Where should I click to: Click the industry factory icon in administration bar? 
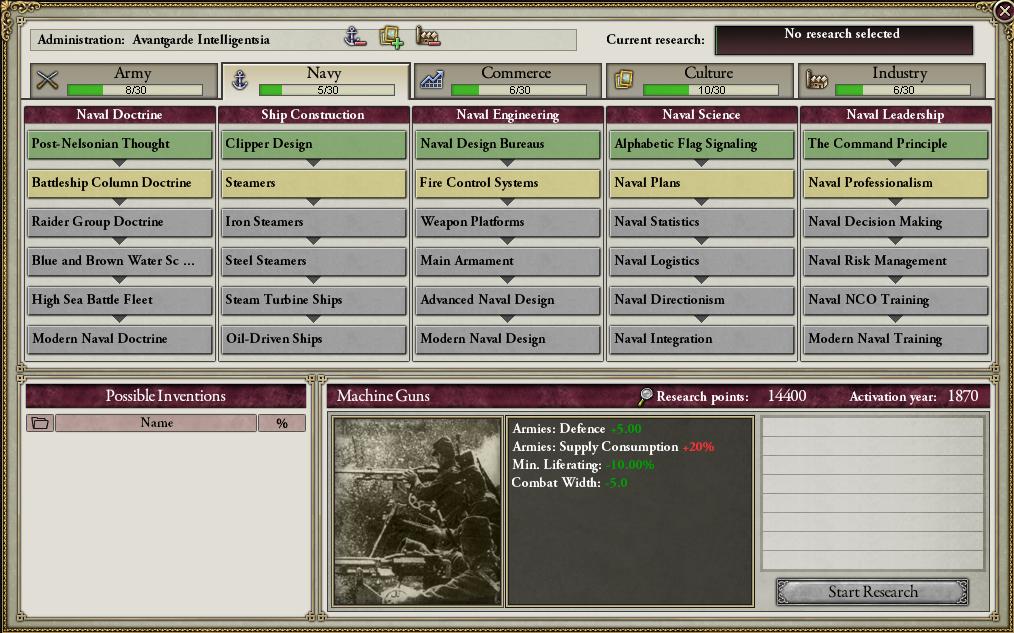click(x=428, y=36)
